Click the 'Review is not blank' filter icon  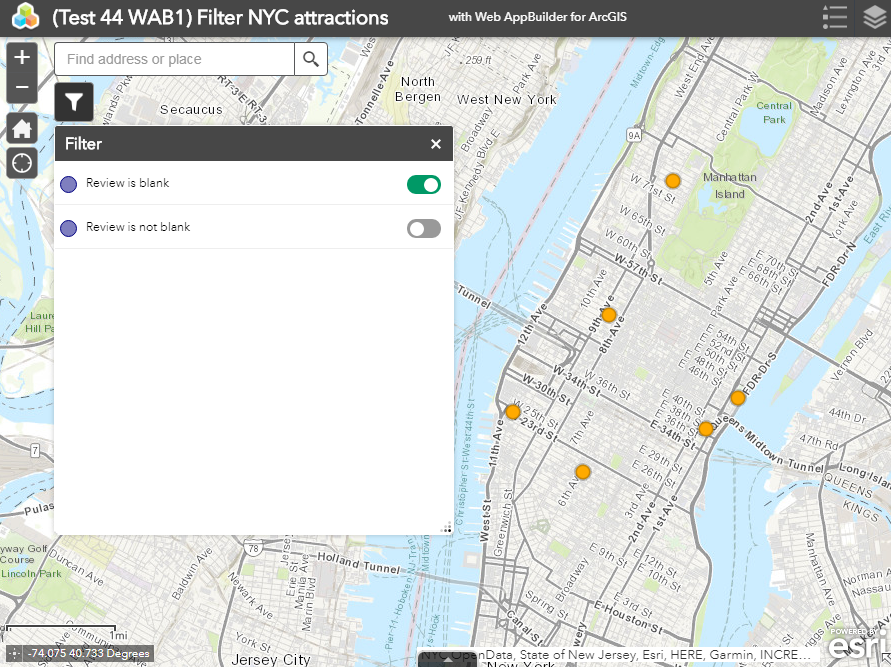(69, 228)
